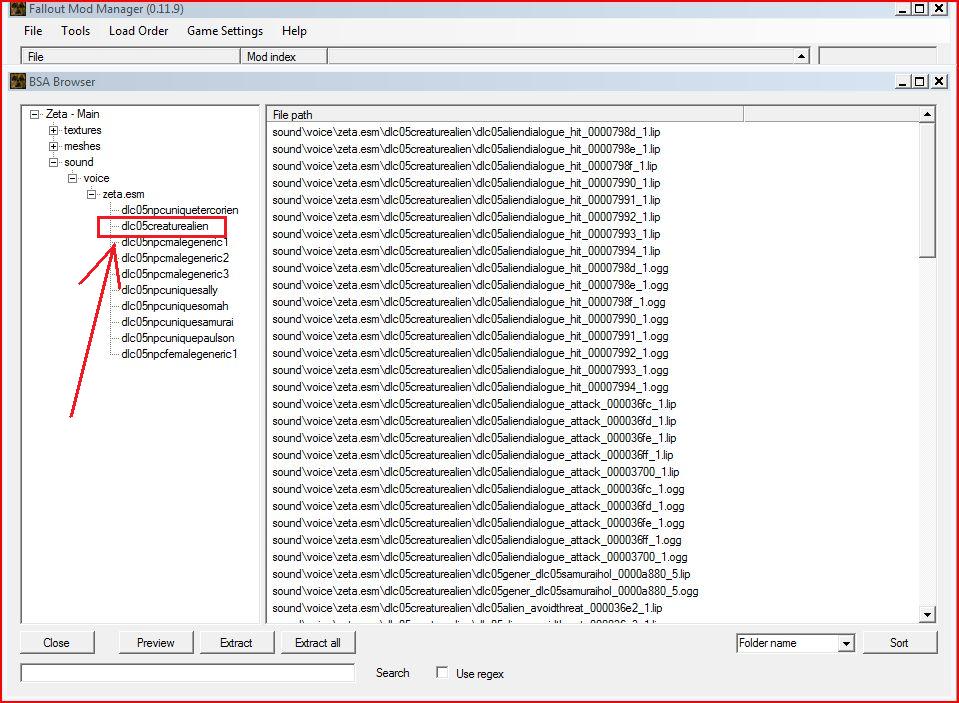The width and height of the screenshot is (959, 703).
Task: Open the File menu
Action: 33,31
